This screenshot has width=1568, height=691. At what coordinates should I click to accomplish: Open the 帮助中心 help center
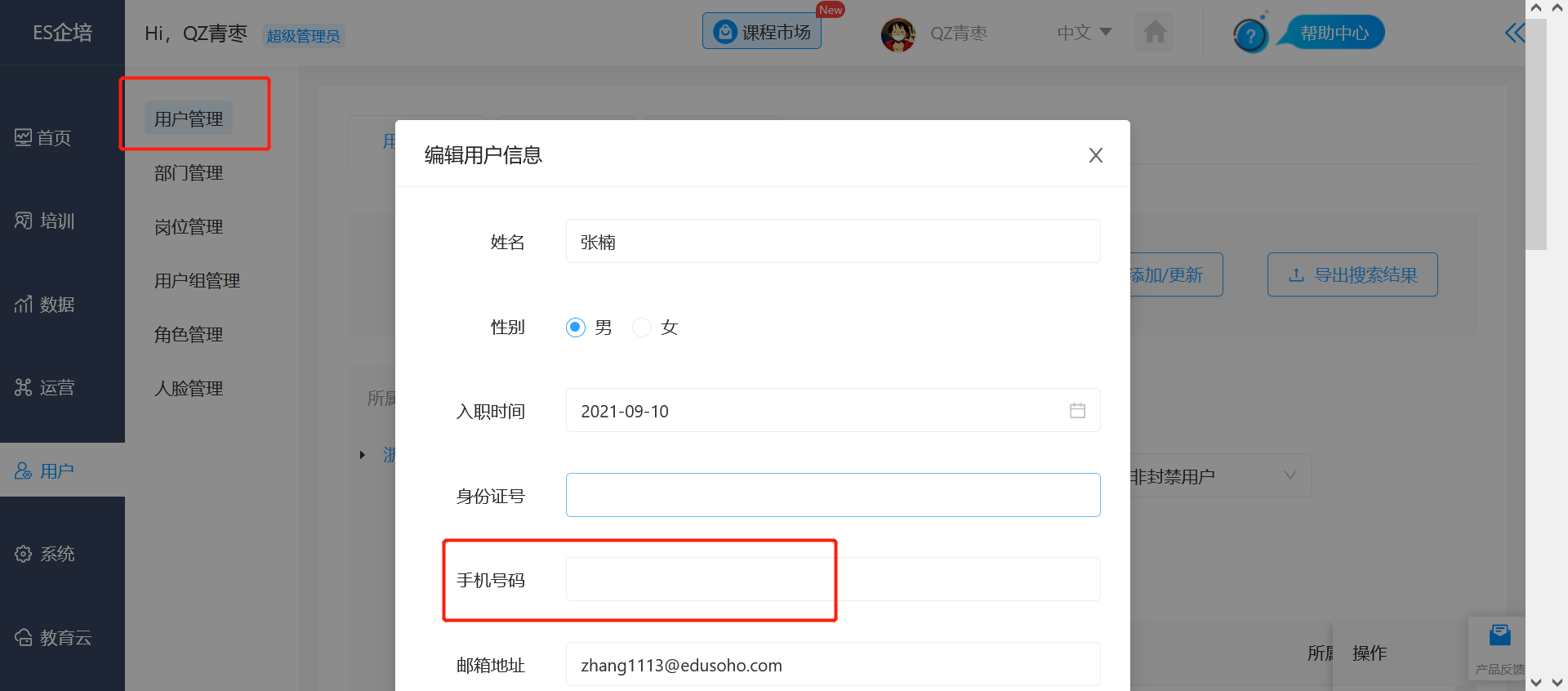click(x=1334, y=33)
